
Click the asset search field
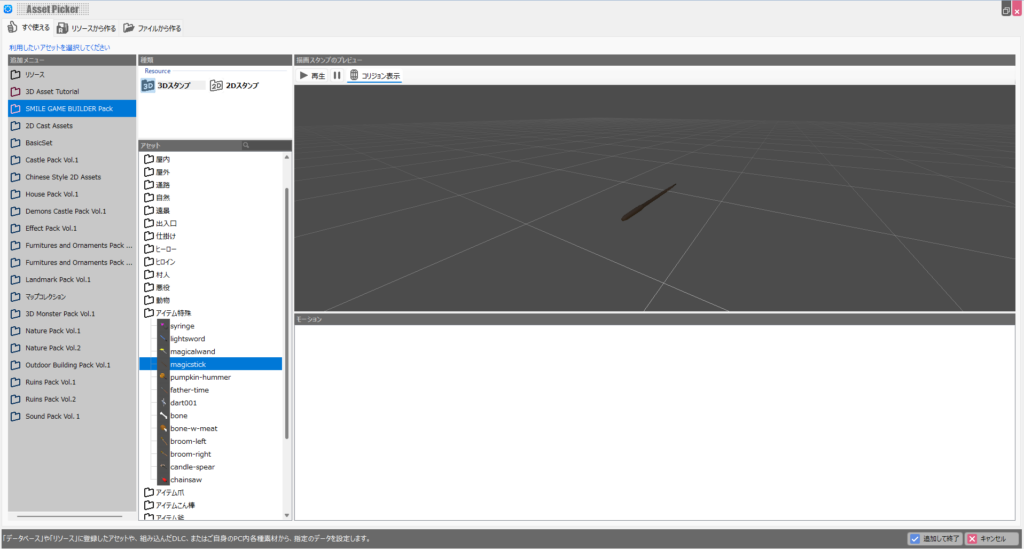coord(266,146)
